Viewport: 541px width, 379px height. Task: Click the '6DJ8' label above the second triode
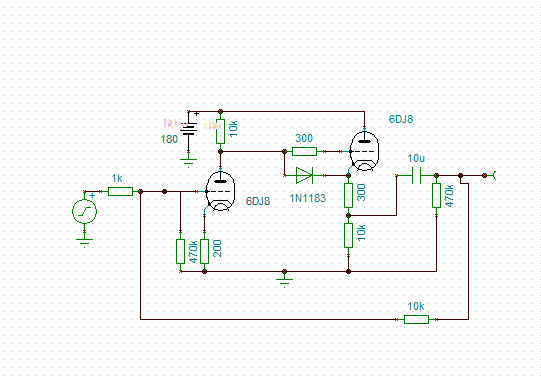pyautogui.click(x=401, y=119)
